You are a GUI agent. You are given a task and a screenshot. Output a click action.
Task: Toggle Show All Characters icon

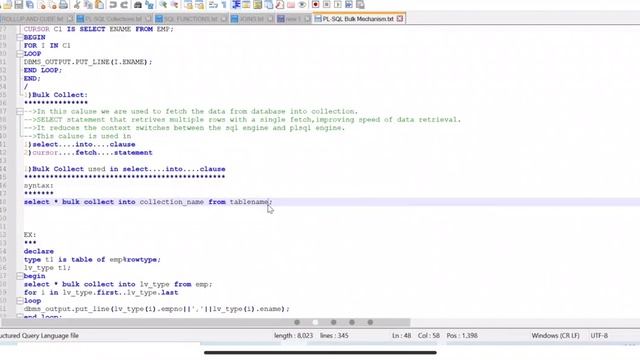(224, 5)
